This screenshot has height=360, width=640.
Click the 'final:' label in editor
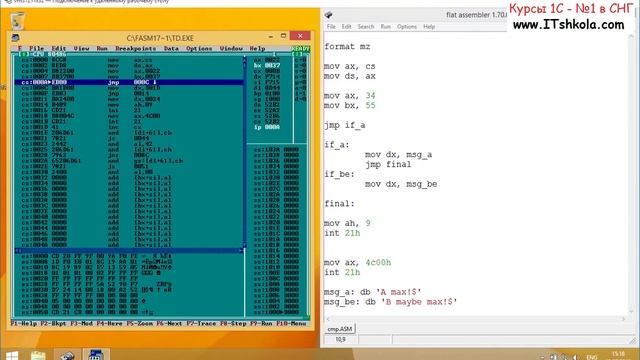(340, 203)
